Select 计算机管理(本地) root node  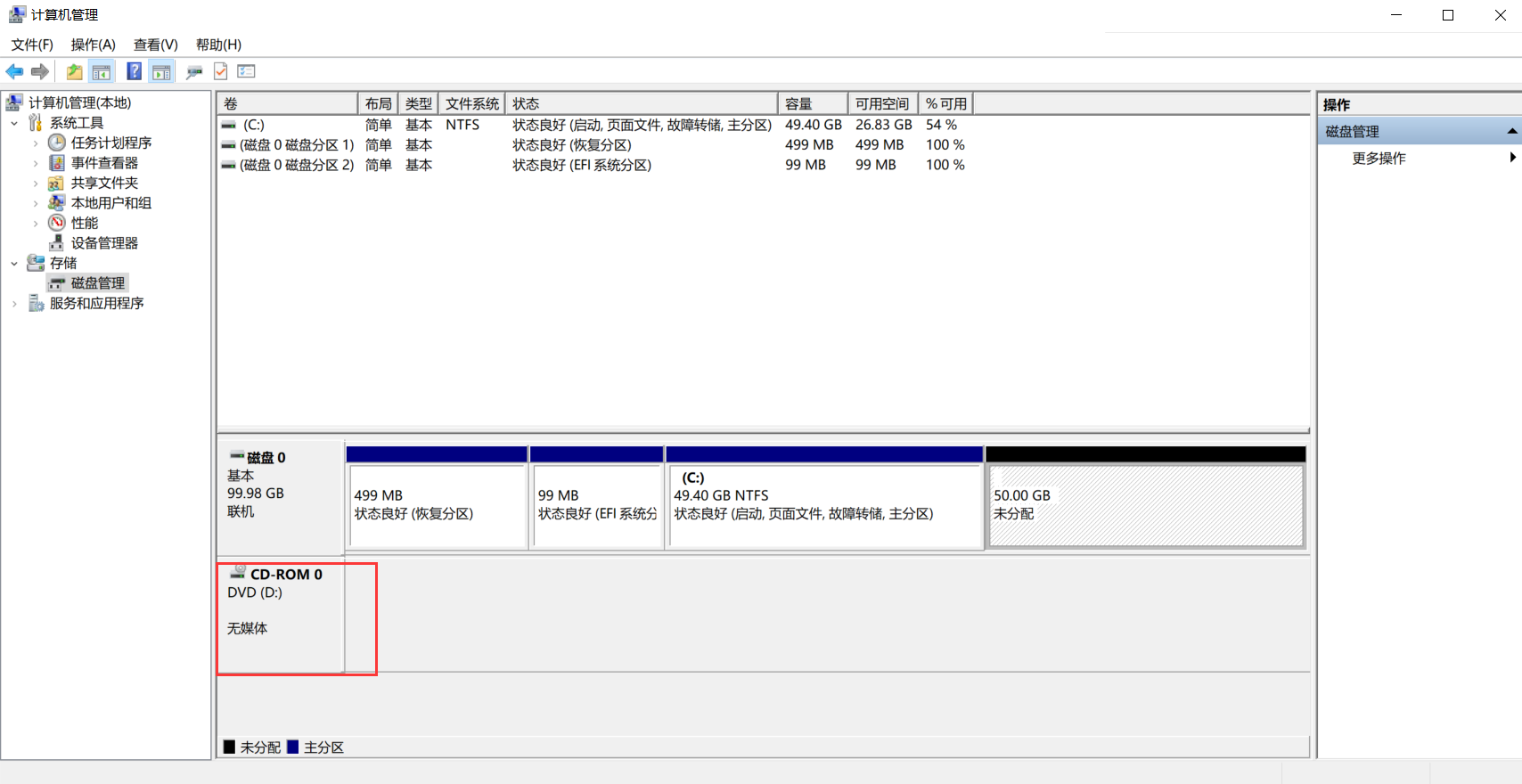click(x=80, y=103)
